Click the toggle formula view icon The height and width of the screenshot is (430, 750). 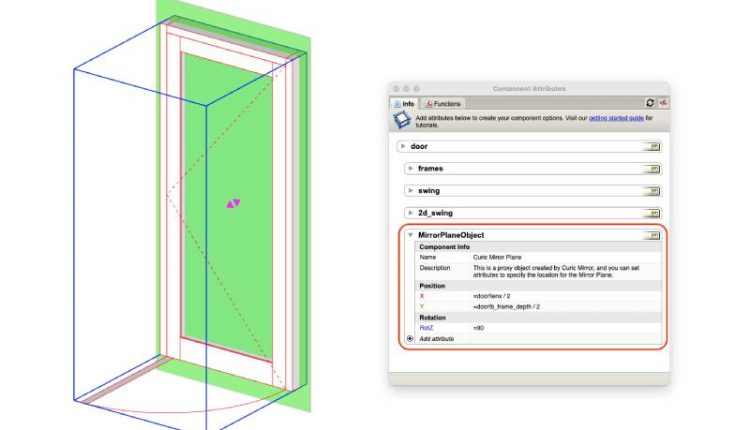point(663,103)
